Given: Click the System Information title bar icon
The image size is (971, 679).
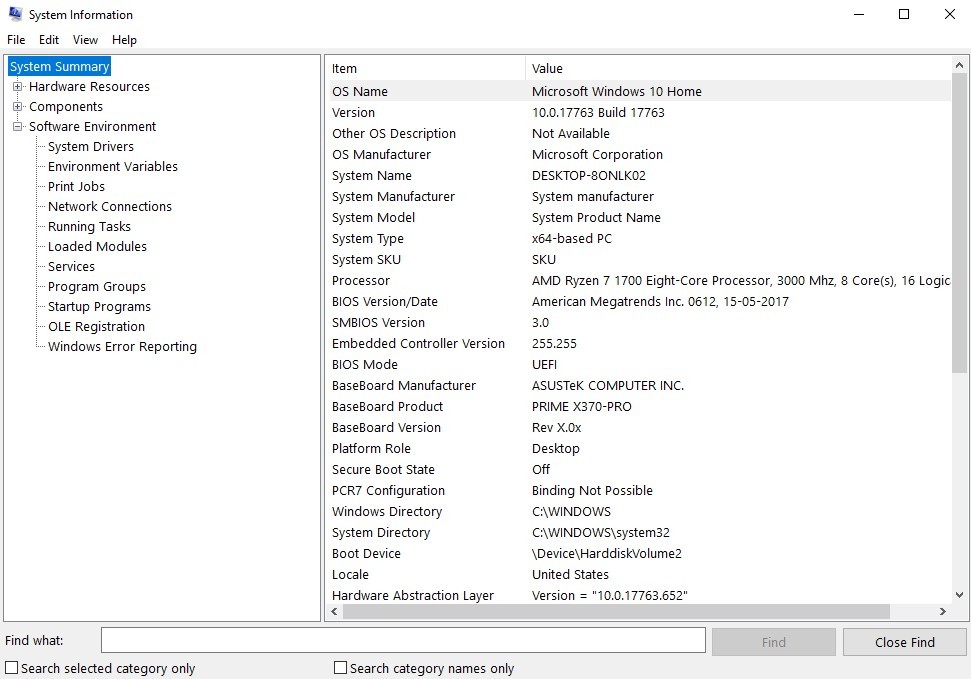Looking at the screenshot, I should click(x=14, y=14).
